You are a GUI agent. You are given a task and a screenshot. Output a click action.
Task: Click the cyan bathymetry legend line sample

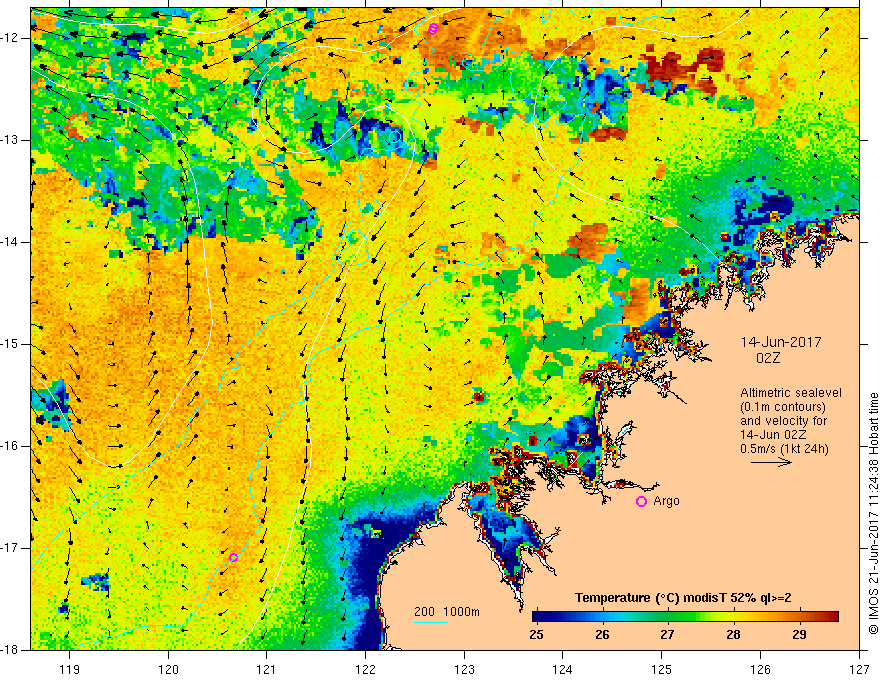[x=430, y=622]
